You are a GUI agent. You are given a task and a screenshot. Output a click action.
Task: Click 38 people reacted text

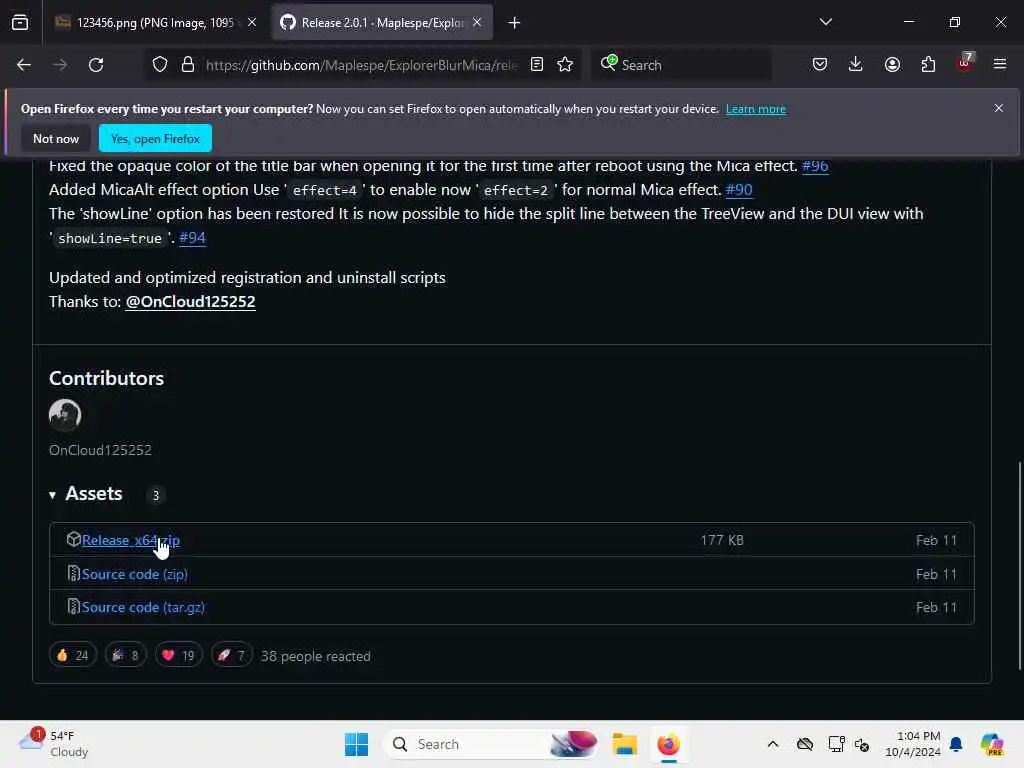point(316,656)
